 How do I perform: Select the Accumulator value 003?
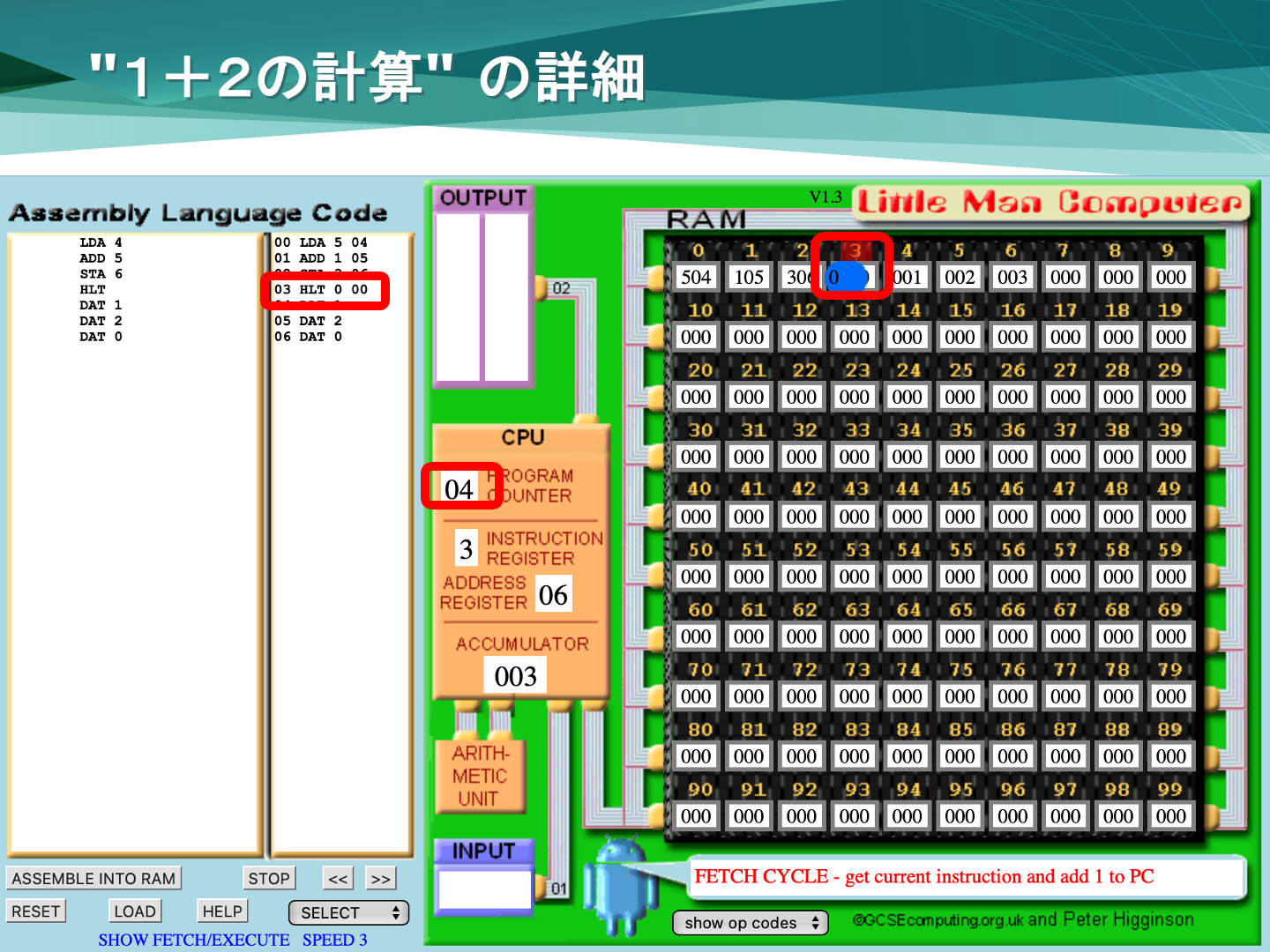pos(515,676)
